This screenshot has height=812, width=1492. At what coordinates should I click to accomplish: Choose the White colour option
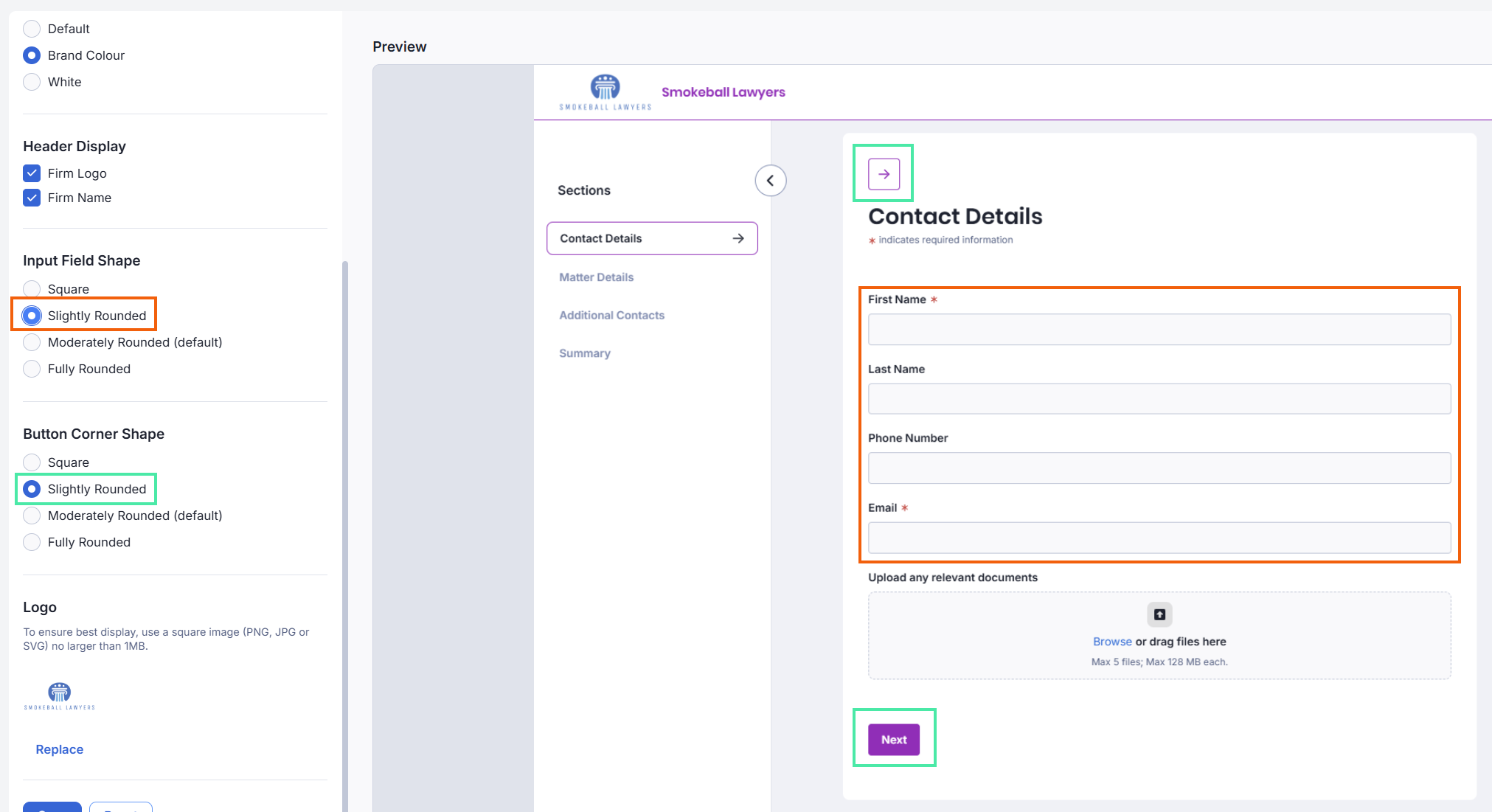(32, 82)
